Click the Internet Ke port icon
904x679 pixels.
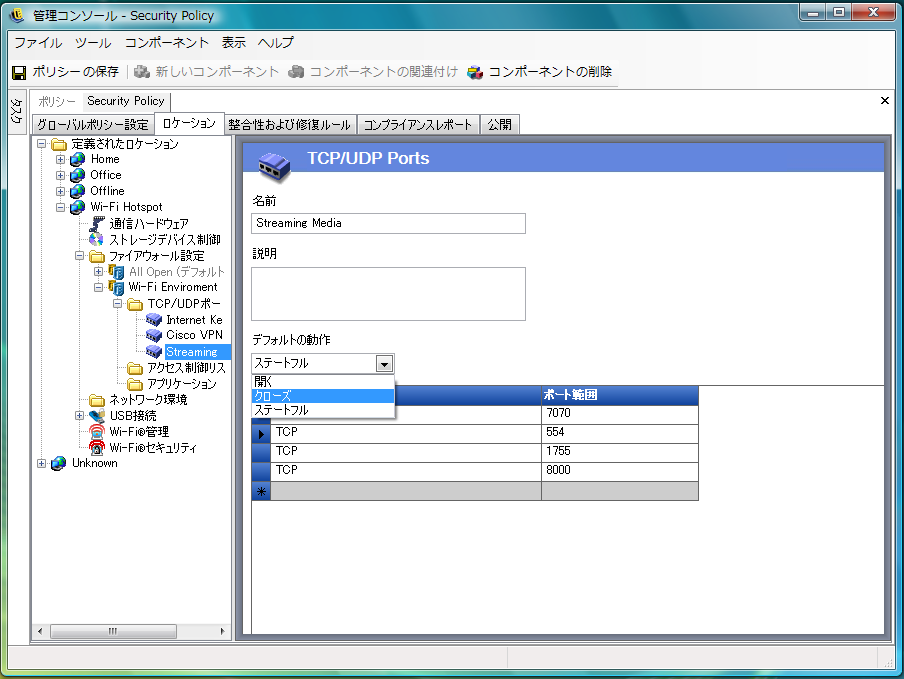(153, 319)
